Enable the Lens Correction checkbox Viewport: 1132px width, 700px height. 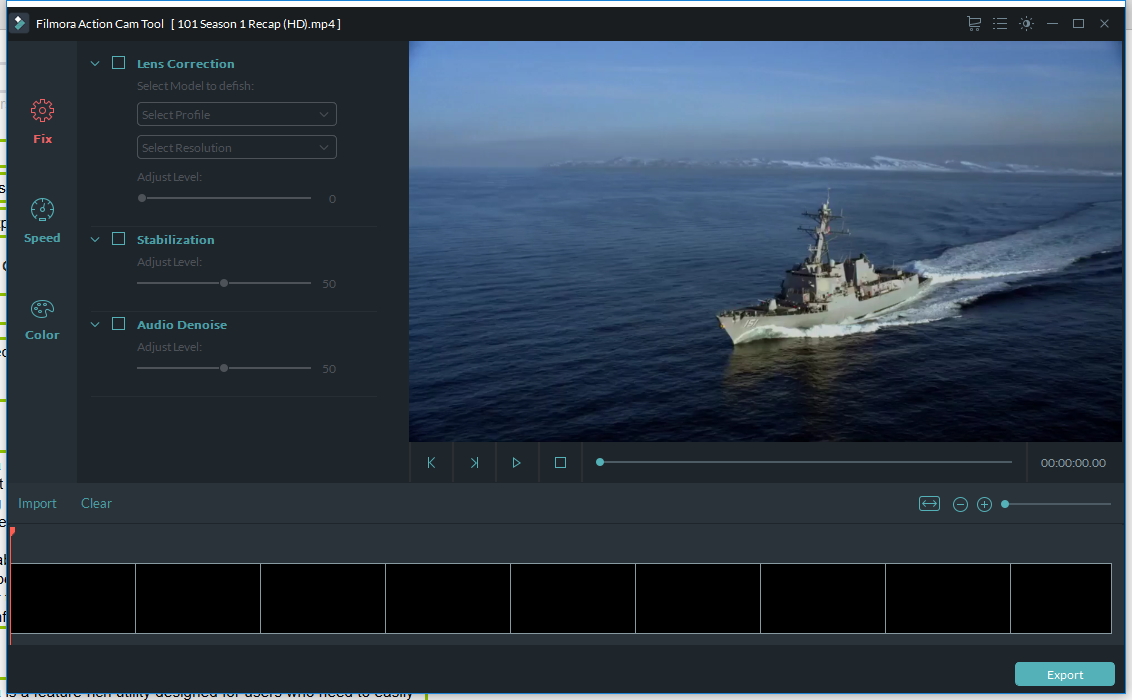point(118,61)
